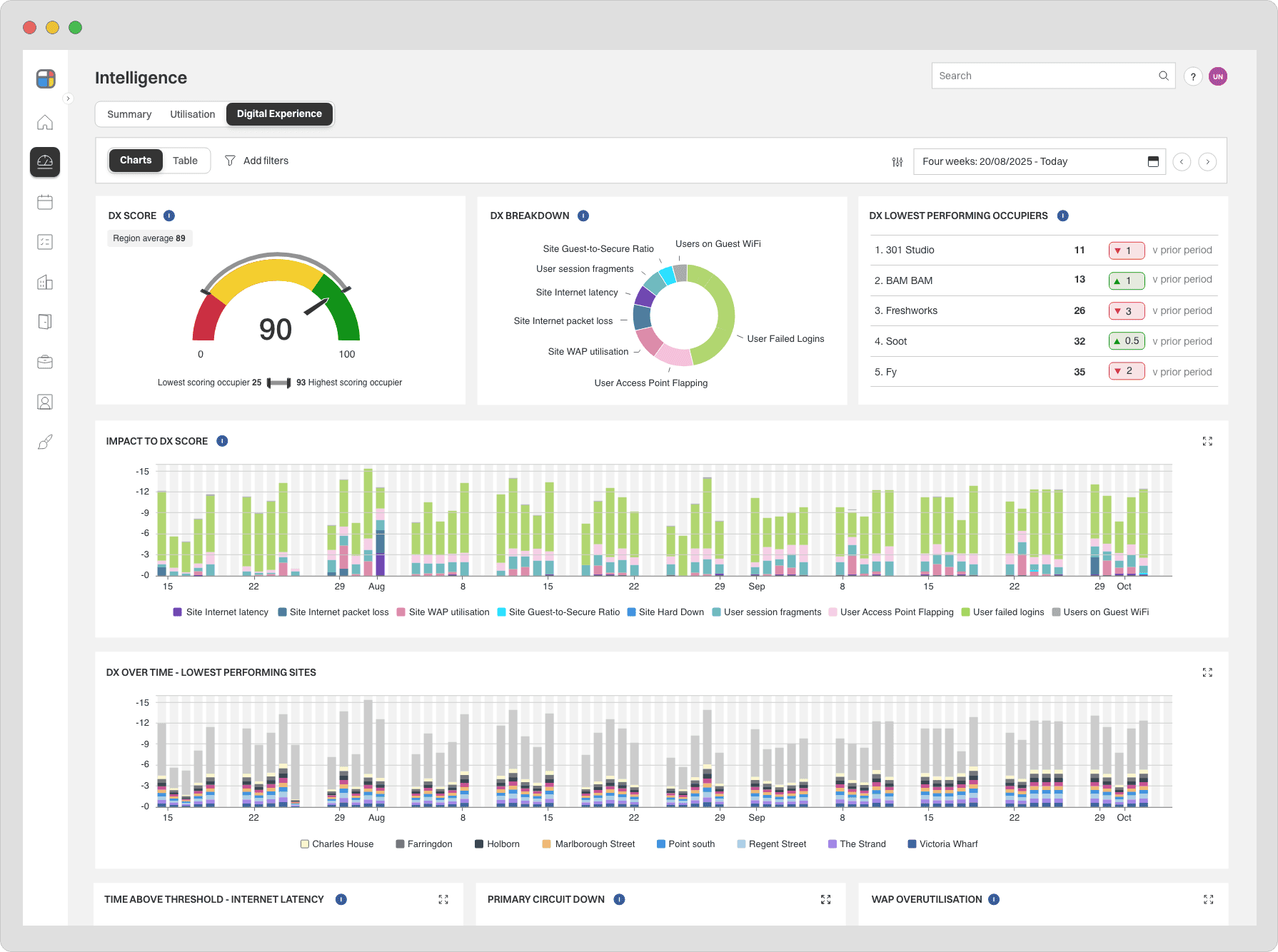Click the calendar icon in sidebar
Image resolution: width=1278 pixels, height=952 pixels.
45,202
